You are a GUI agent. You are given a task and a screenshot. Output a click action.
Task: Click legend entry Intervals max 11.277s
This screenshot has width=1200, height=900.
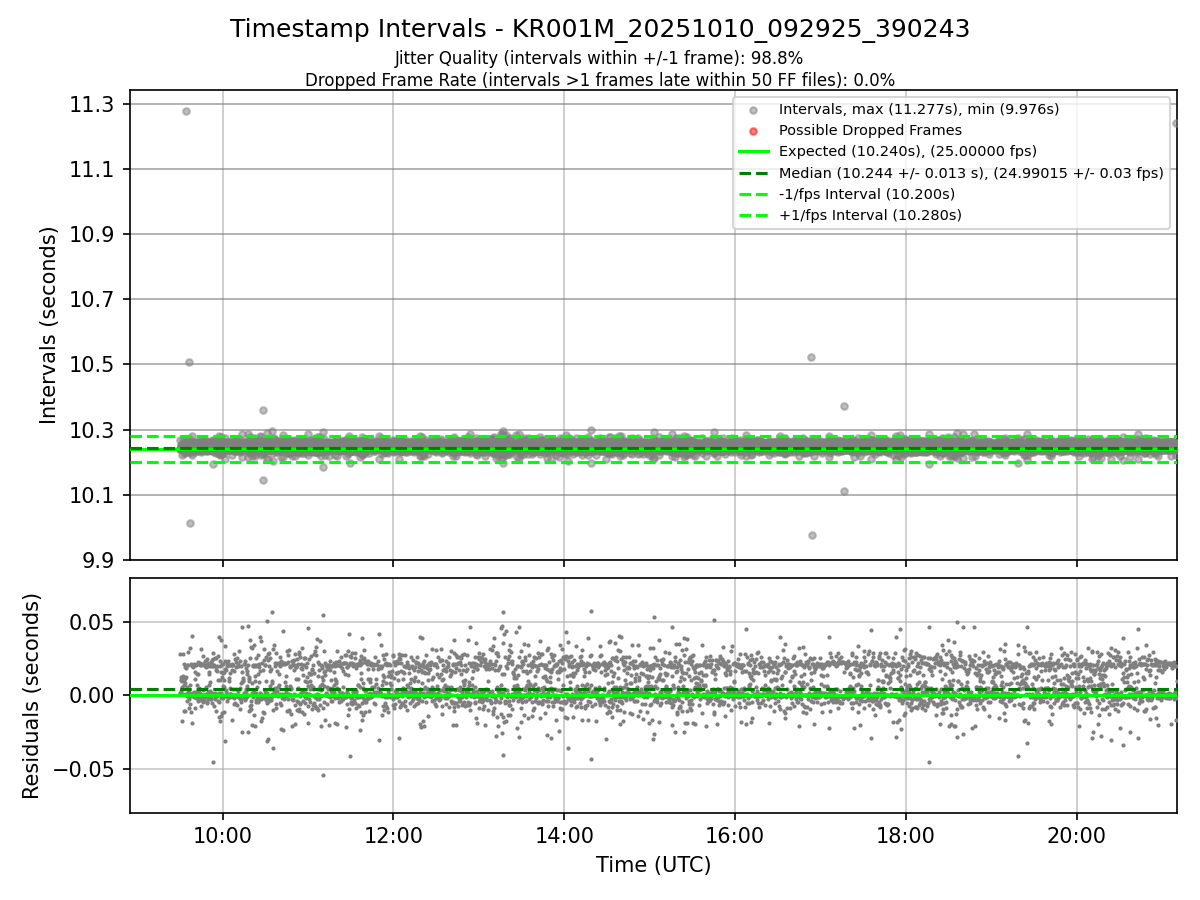pos(919,109)
